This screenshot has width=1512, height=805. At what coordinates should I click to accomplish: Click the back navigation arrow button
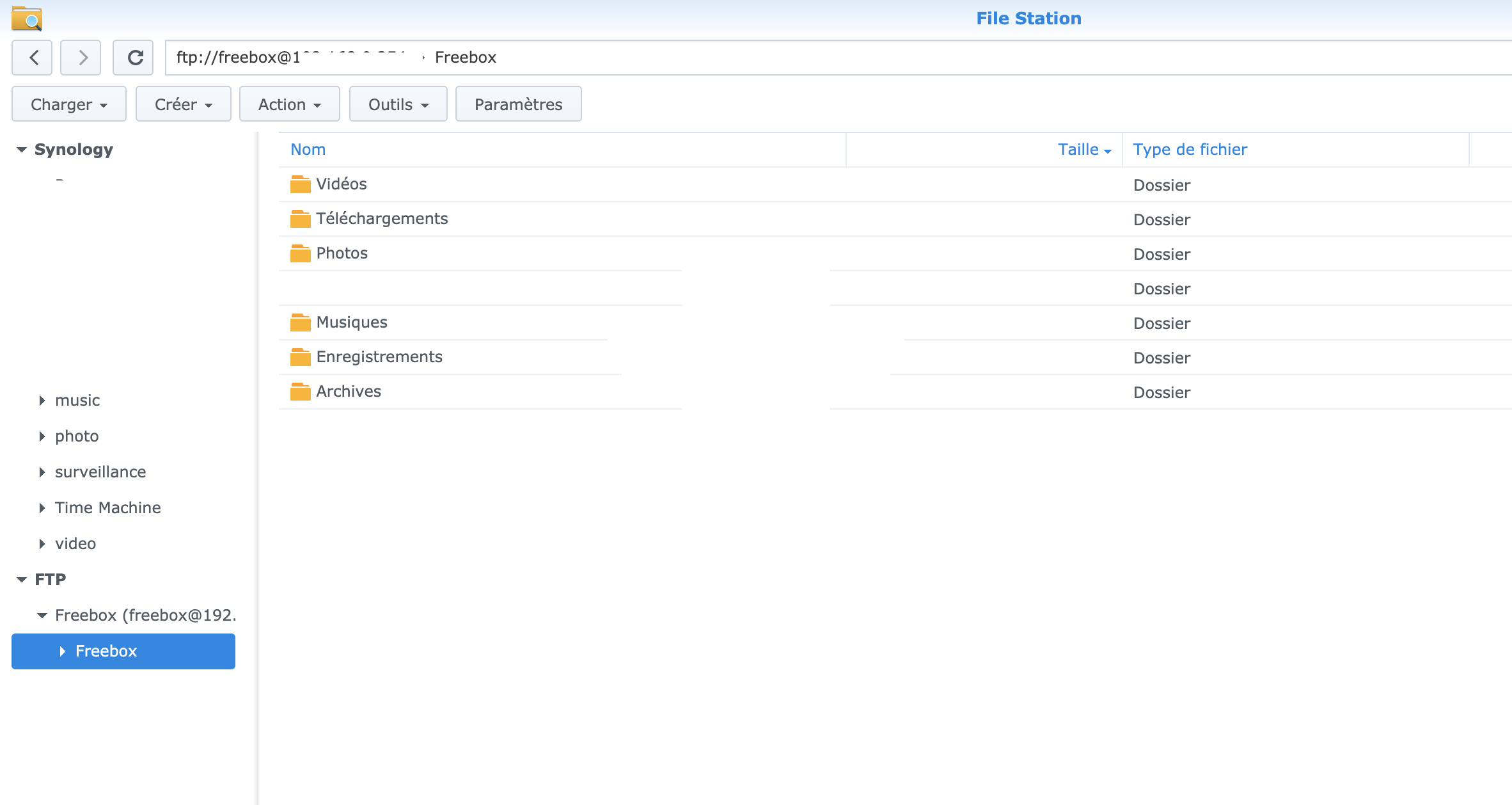coord(33,58)
